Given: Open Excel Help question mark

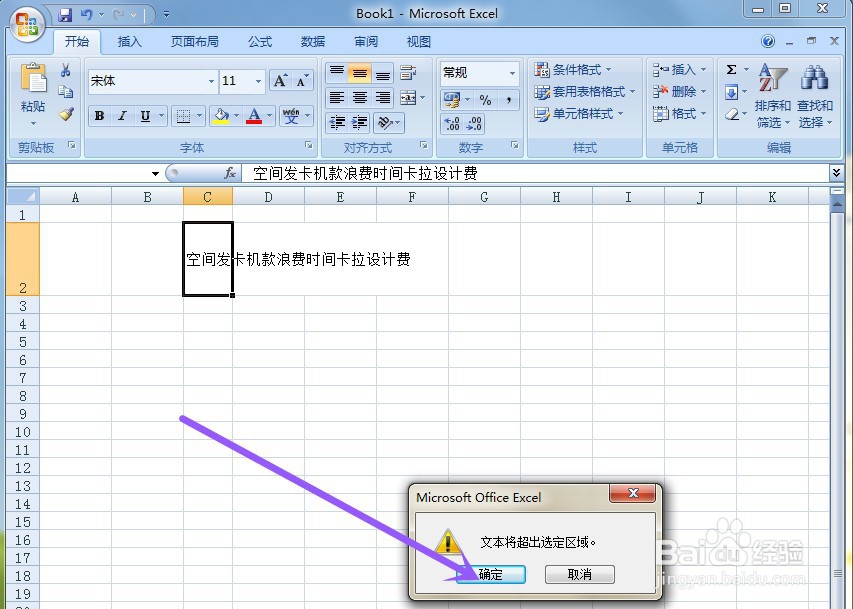Looking at the screenshot, I should 768,41.
